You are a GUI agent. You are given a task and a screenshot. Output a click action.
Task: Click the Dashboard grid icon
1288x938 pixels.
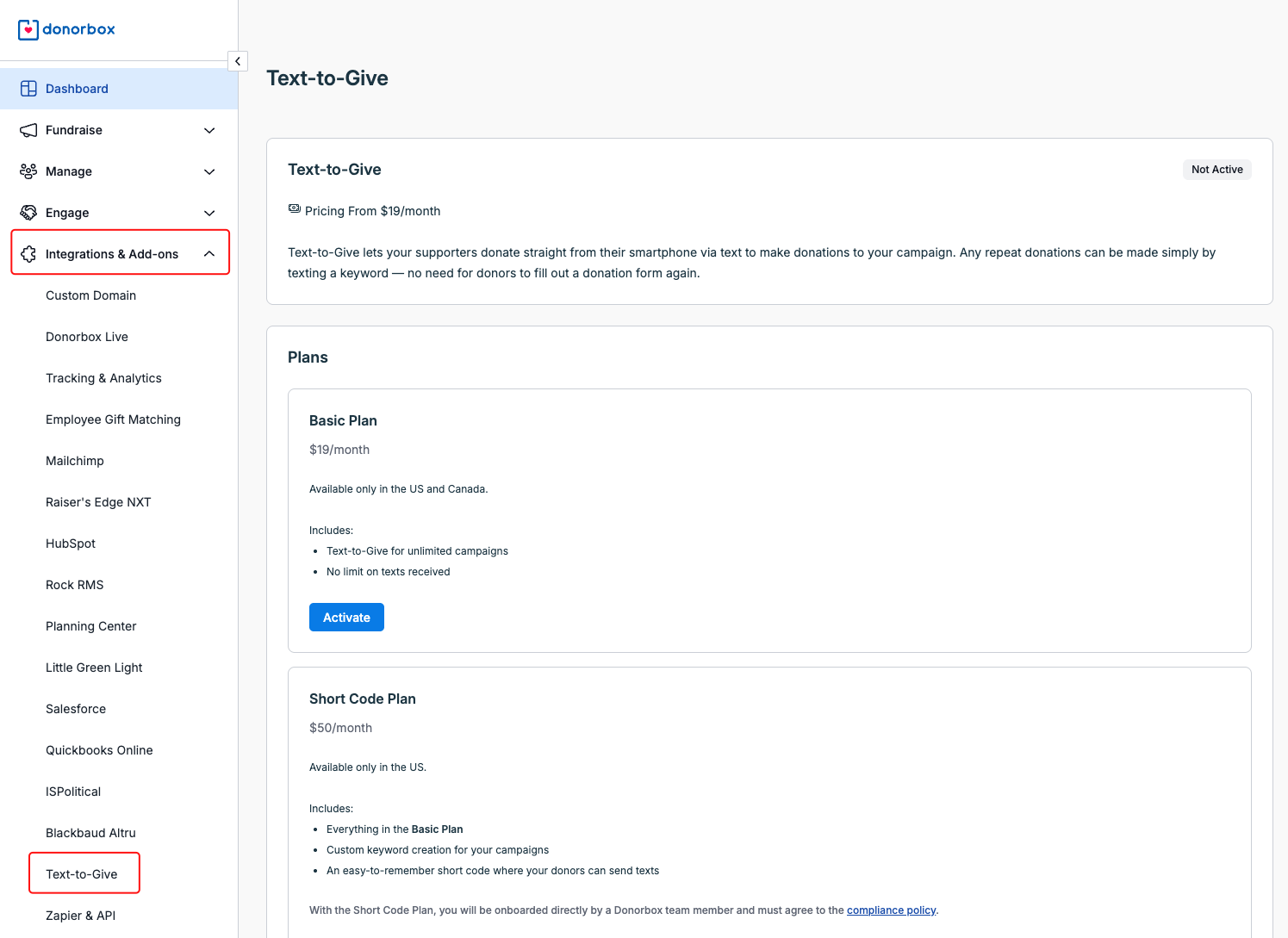[x=28, y=89]
